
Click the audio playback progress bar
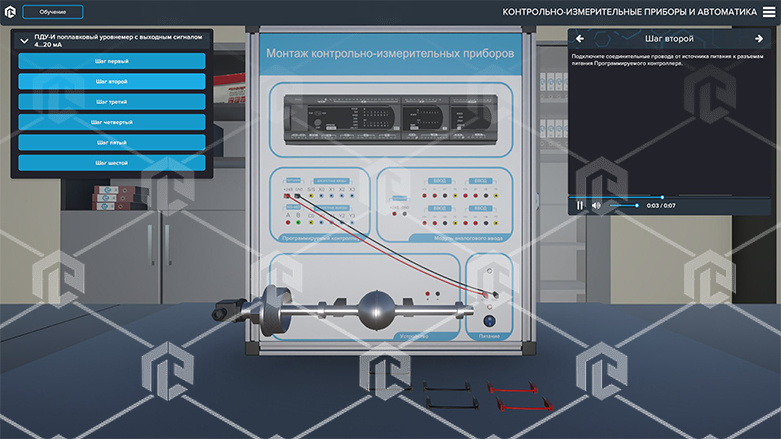pyautogui.click(x=650, y=197)
